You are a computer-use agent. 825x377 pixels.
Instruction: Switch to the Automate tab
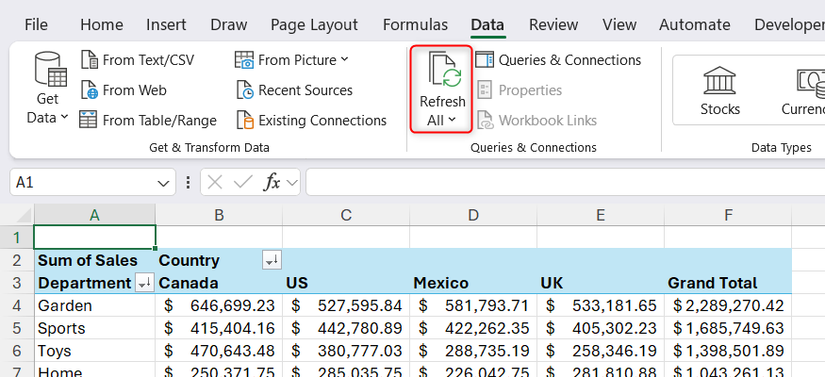click(x=695, y=25)
